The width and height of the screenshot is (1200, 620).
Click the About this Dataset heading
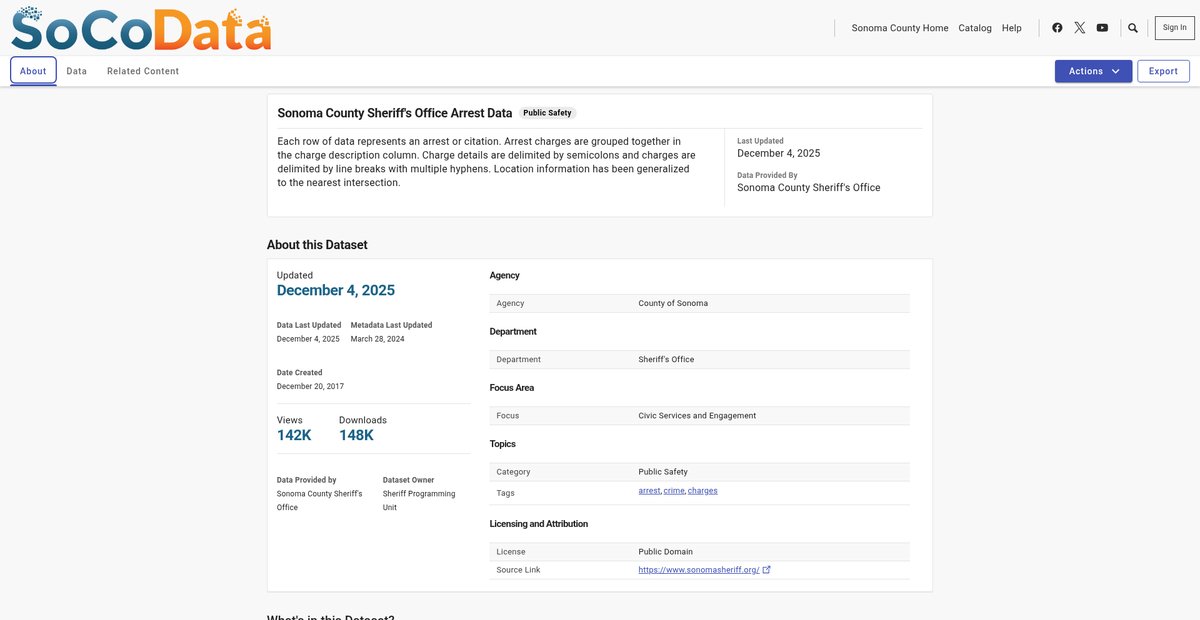[x=317, y=244]
